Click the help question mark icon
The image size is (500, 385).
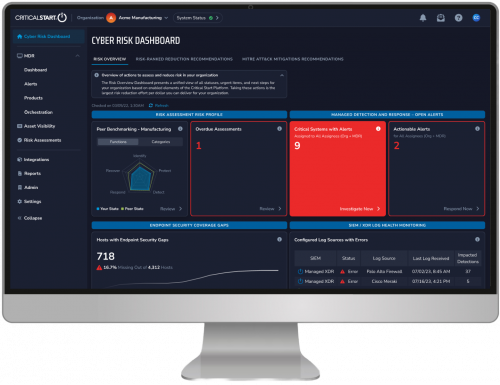458,18
